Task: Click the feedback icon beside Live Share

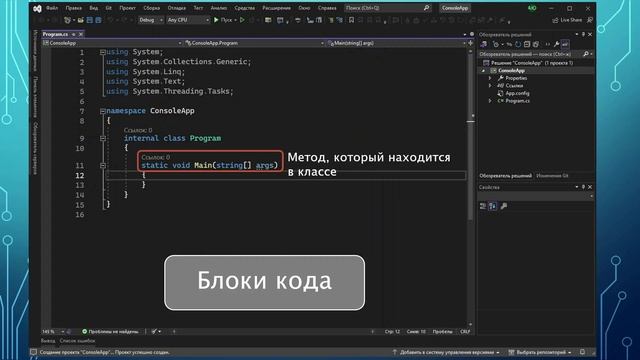Action: tap(590, 20)
